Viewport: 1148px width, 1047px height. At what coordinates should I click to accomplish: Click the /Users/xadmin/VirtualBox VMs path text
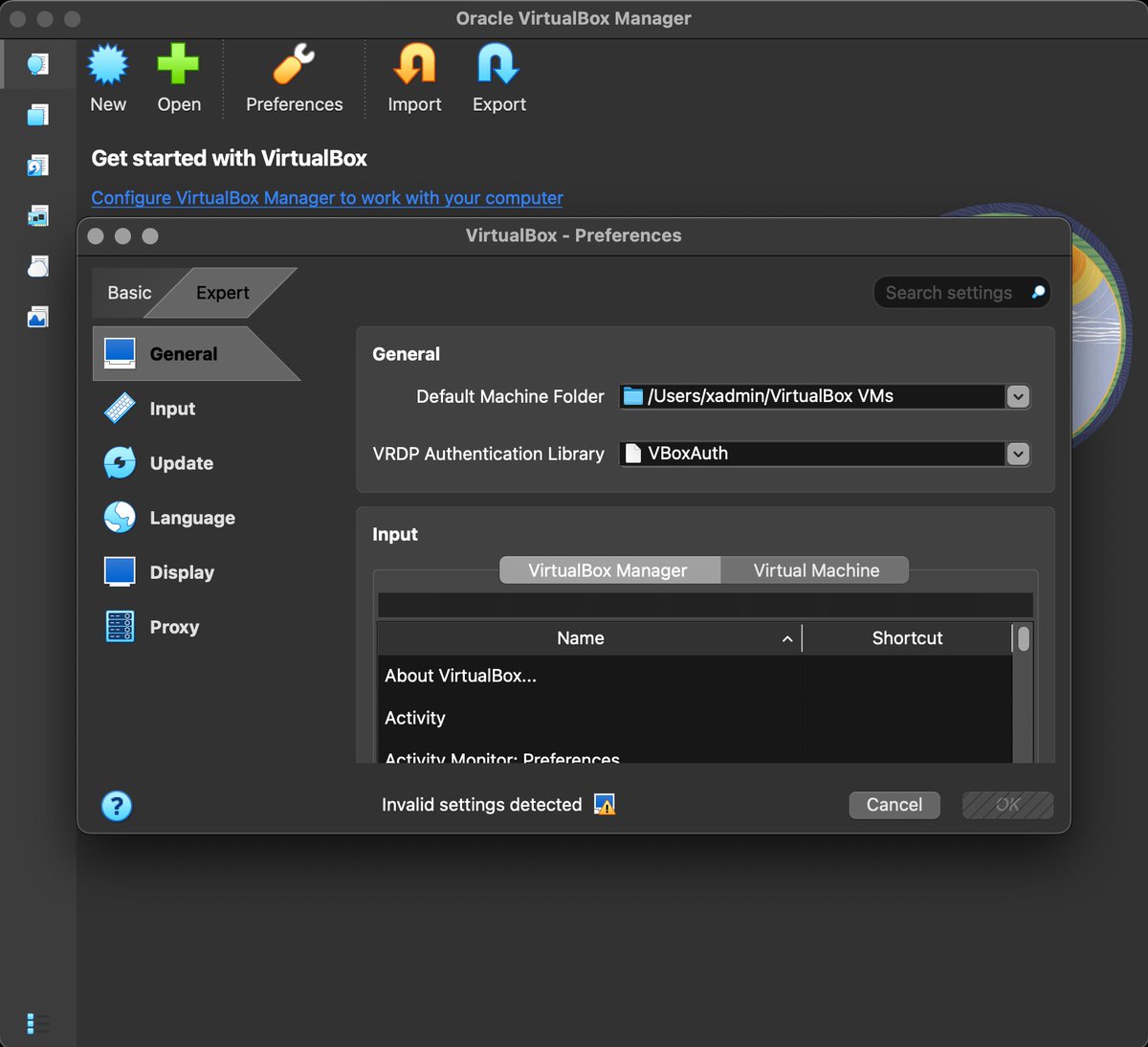coord(770,396)
